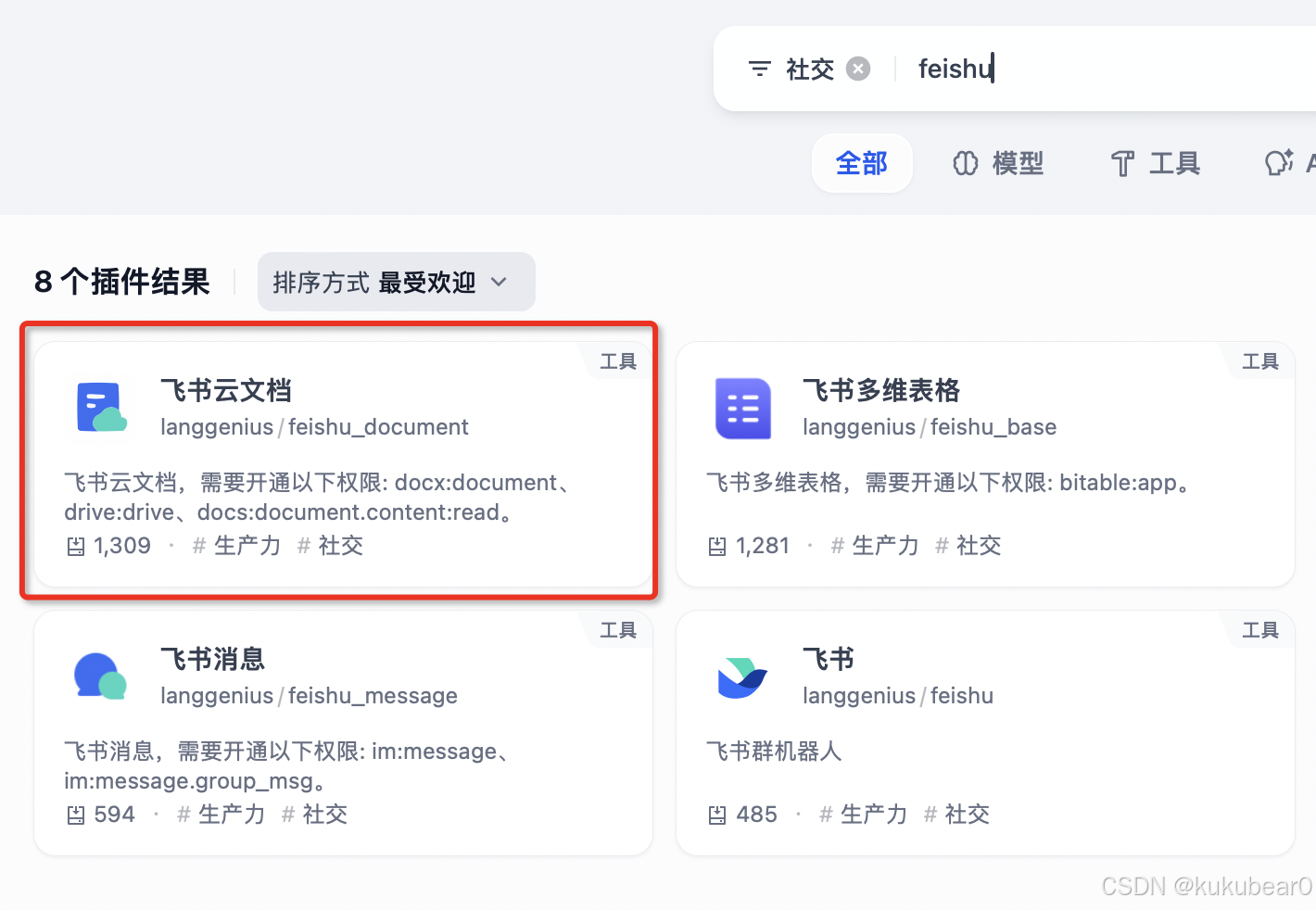The image size is (1316, 910).
Task: Switch to the 模型 tab
Action: click(x=998, y=163)
